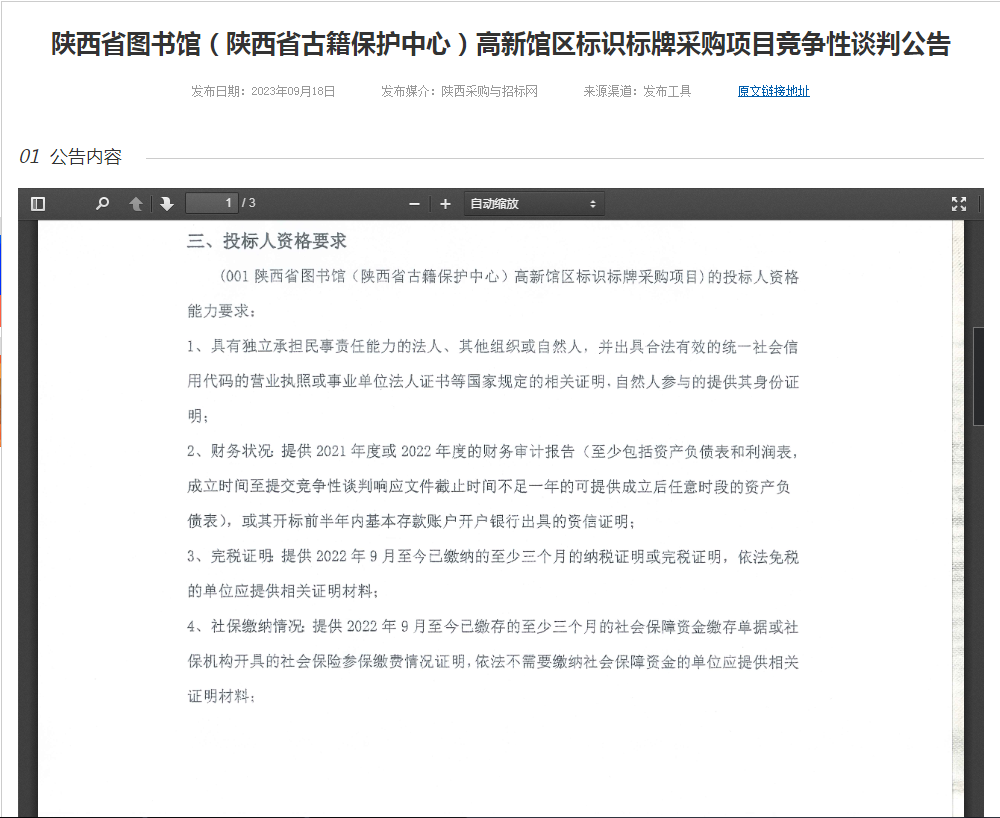The image size is (1000, 818).
Task: Go to the next PDF page
Action: tap(166, 204)
